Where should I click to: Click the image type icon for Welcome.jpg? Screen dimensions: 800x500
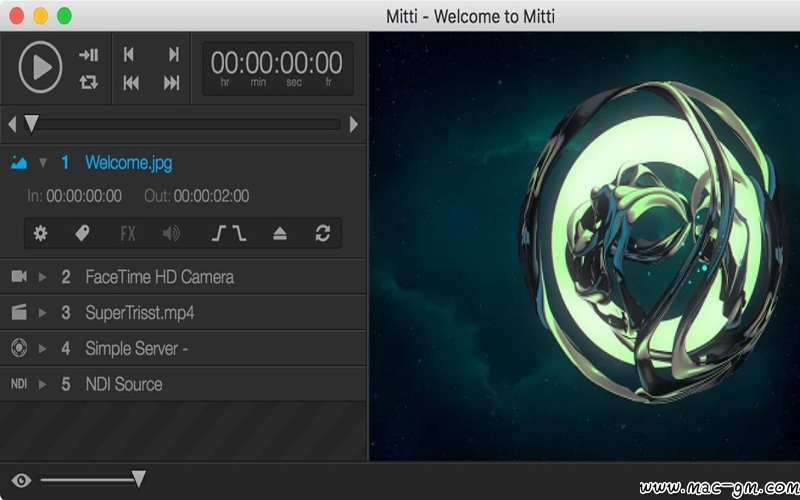point(19,163)
